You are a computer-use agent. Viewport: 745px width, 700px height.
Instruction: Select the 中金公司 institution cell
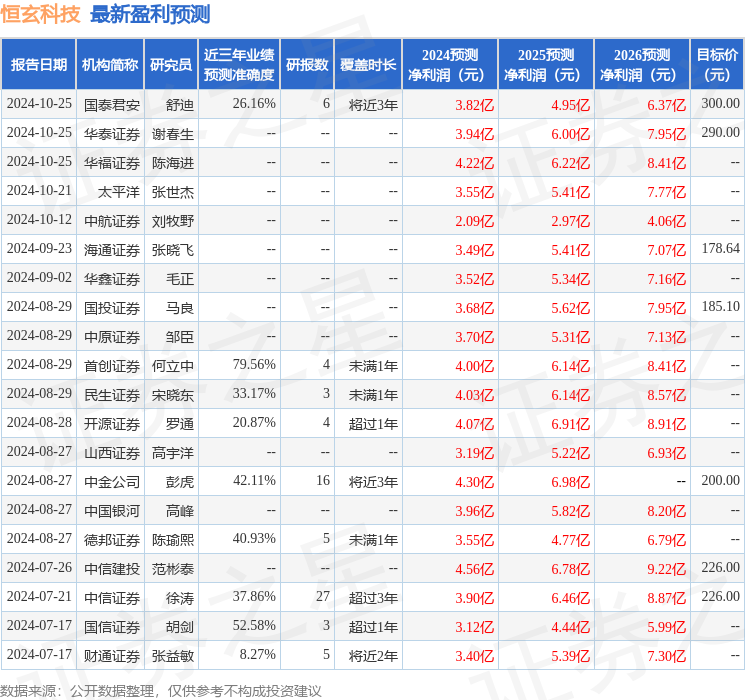click(112, 482)
